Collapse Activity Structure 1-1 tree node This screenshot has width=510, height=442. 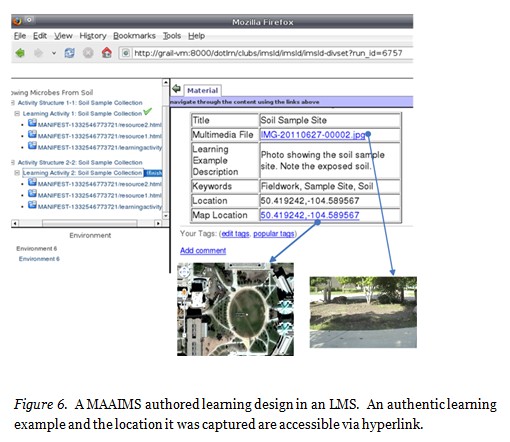pyautogui.click(x=13, y=103)
